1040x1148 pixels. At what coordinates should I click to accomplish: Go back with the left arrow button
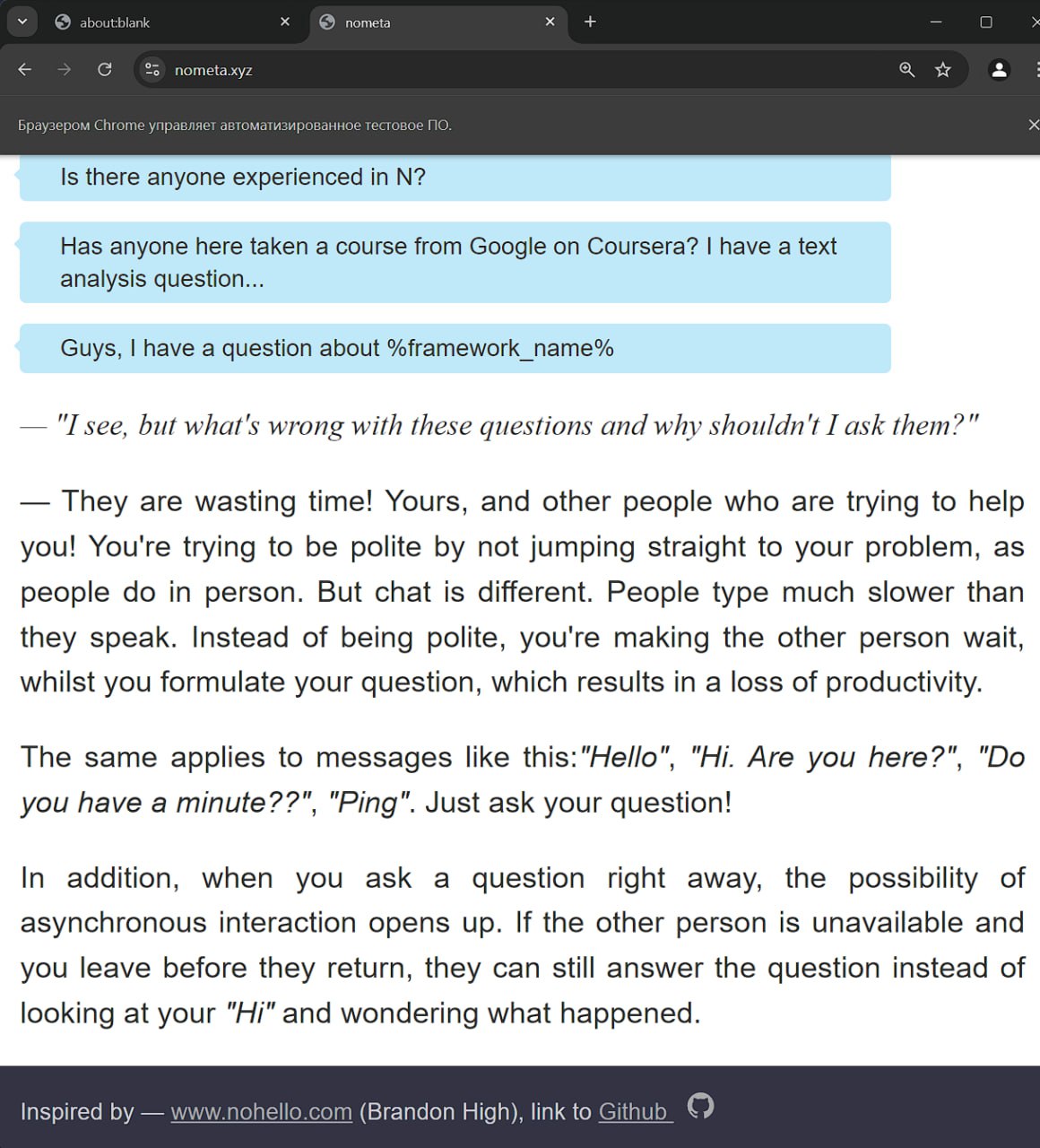pos(25,70)
